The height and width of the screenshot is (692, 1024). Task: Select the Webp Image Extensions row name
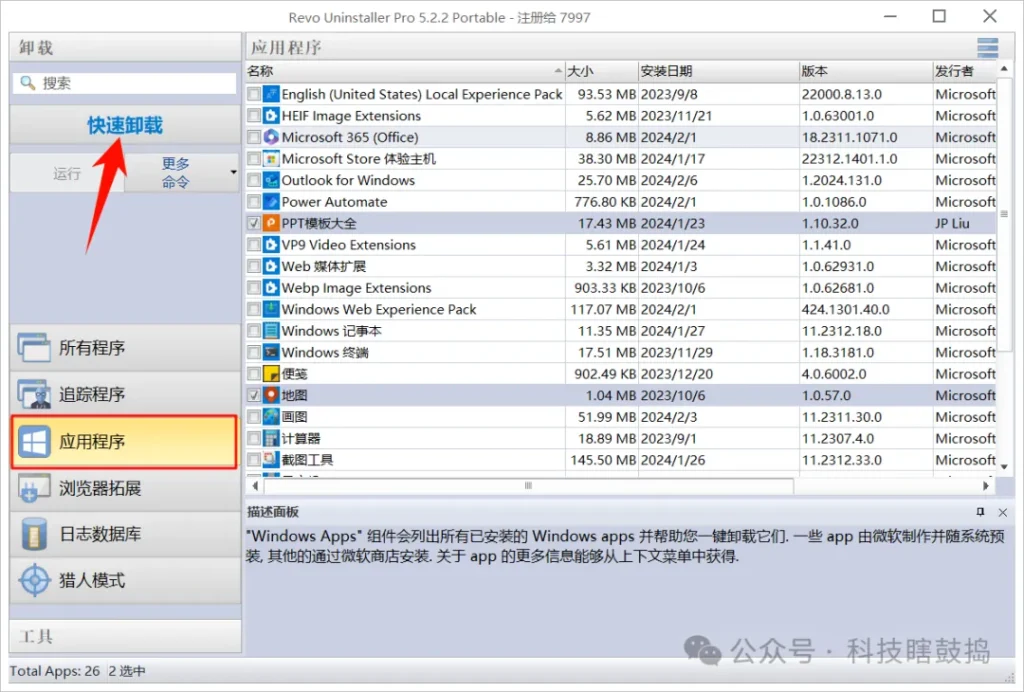pos(357,288)
